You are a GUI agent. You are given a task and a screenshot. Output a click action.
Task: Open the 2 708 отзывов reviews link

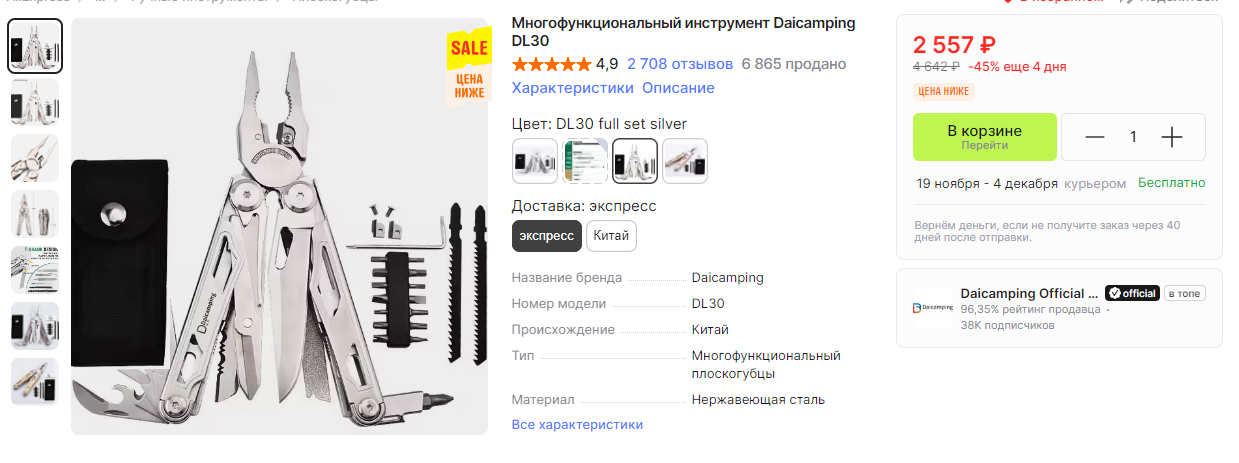click(x=680, y=64)
